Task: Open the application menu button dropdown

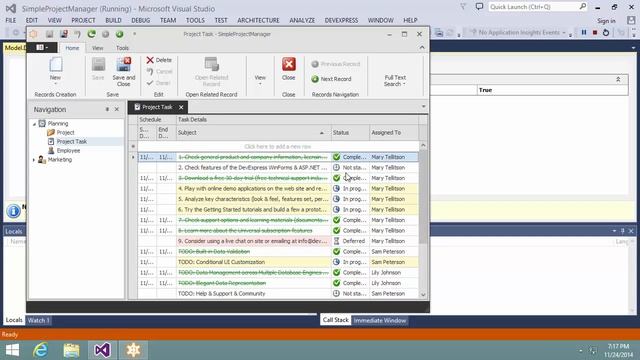Action: (x=42, y=48)
